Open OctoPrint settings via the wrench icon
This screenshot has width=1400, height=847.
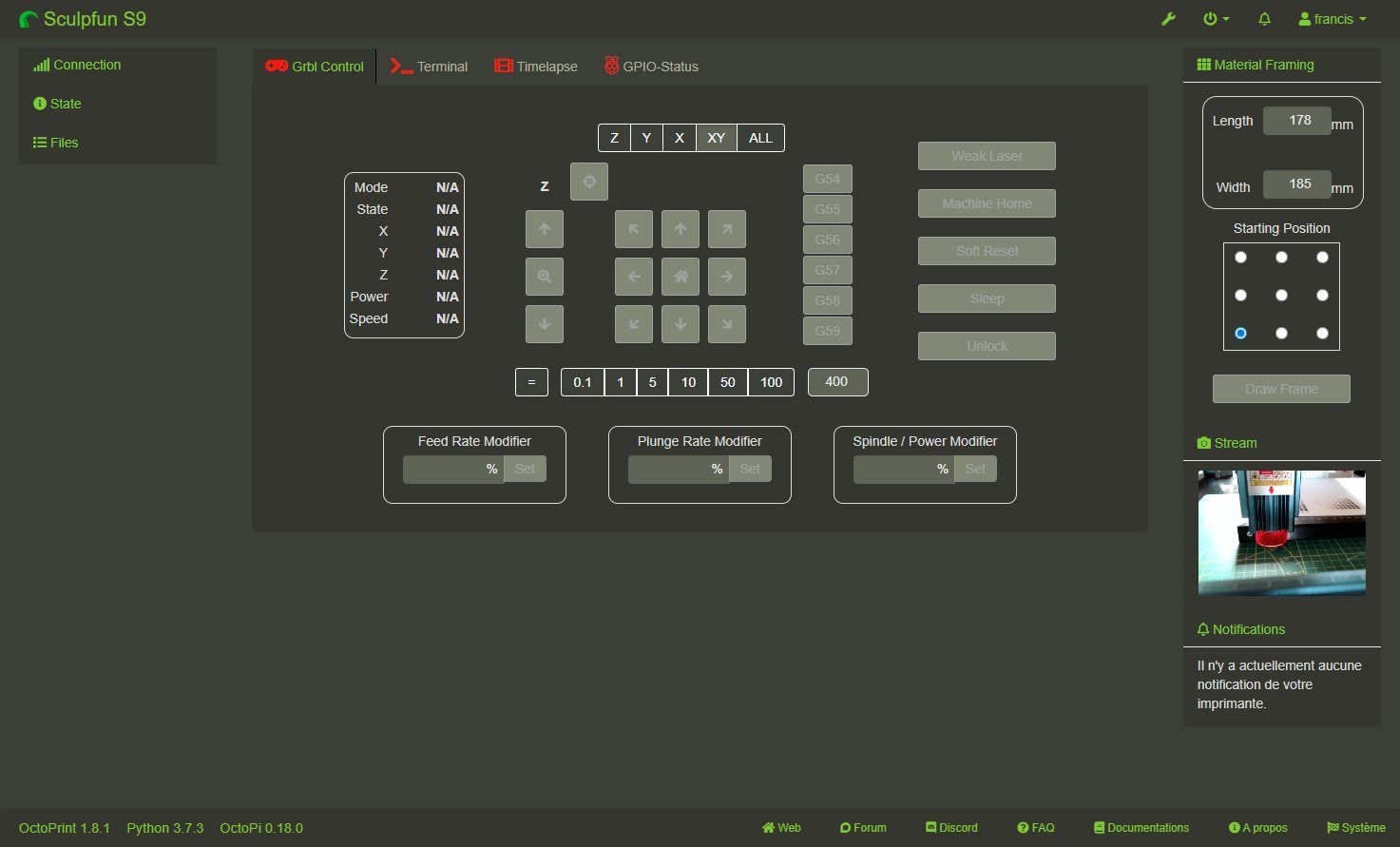coord(1169,19)
